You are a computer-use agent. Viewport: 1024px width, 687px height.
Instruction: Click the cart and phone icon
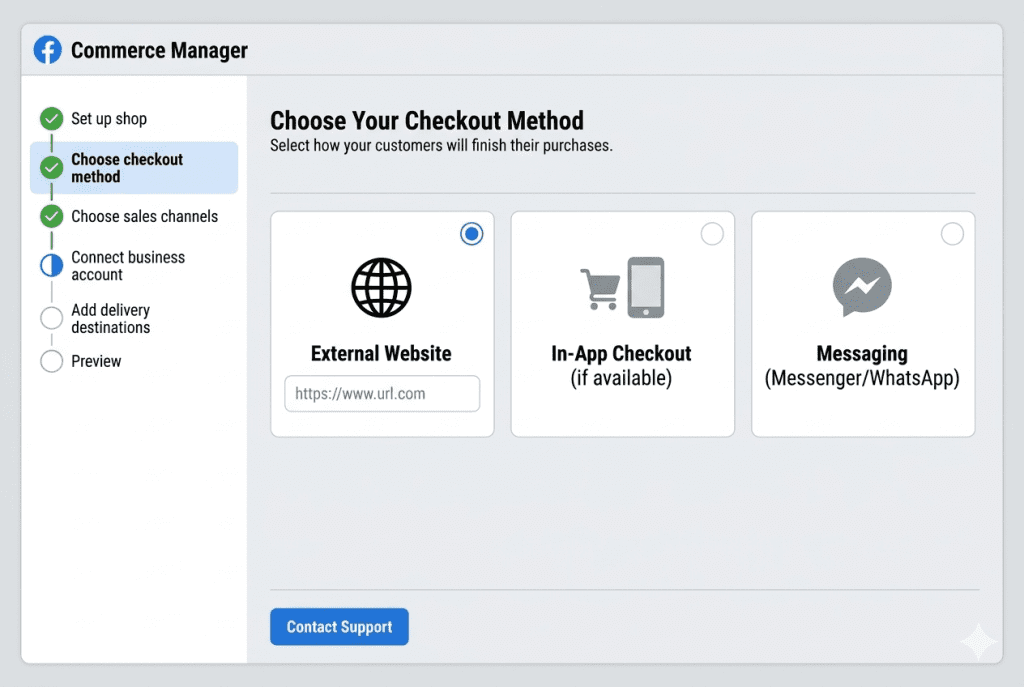(622, 287)
